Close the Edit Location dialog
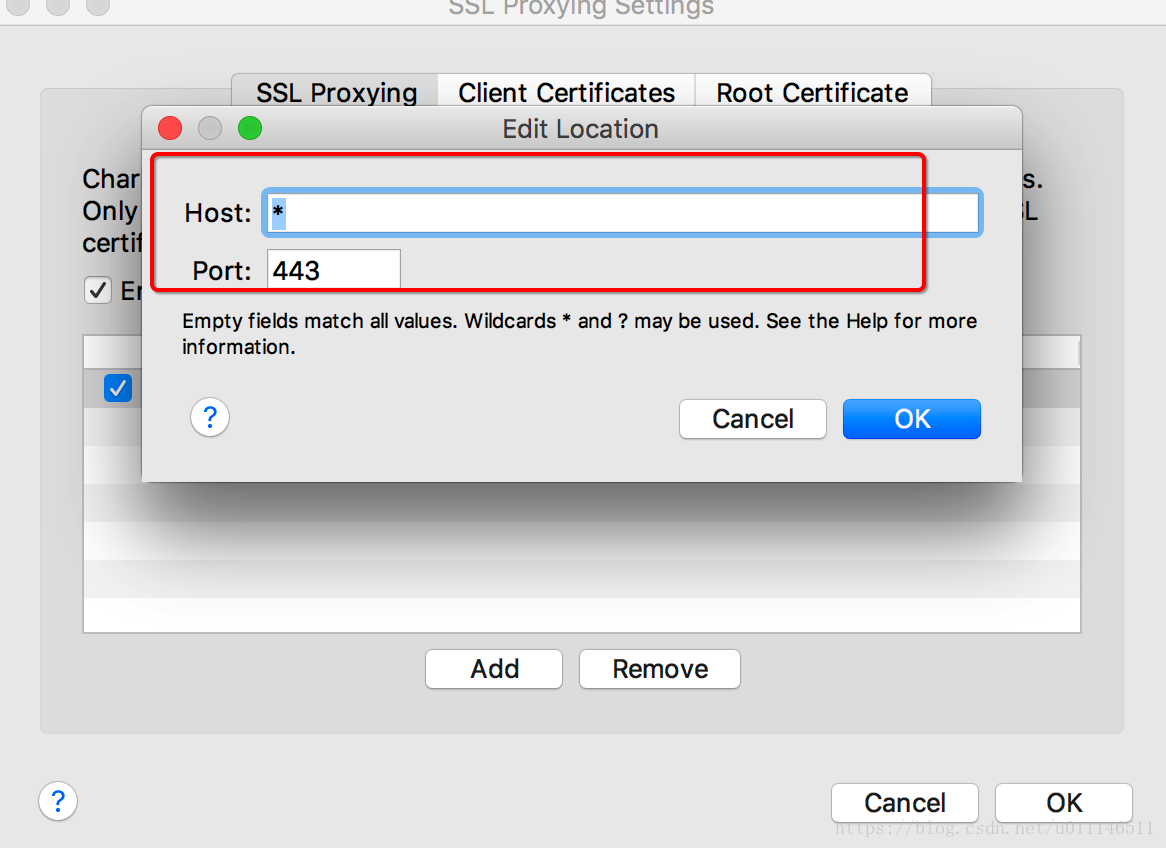1166x848 pixels. [170, 128]
